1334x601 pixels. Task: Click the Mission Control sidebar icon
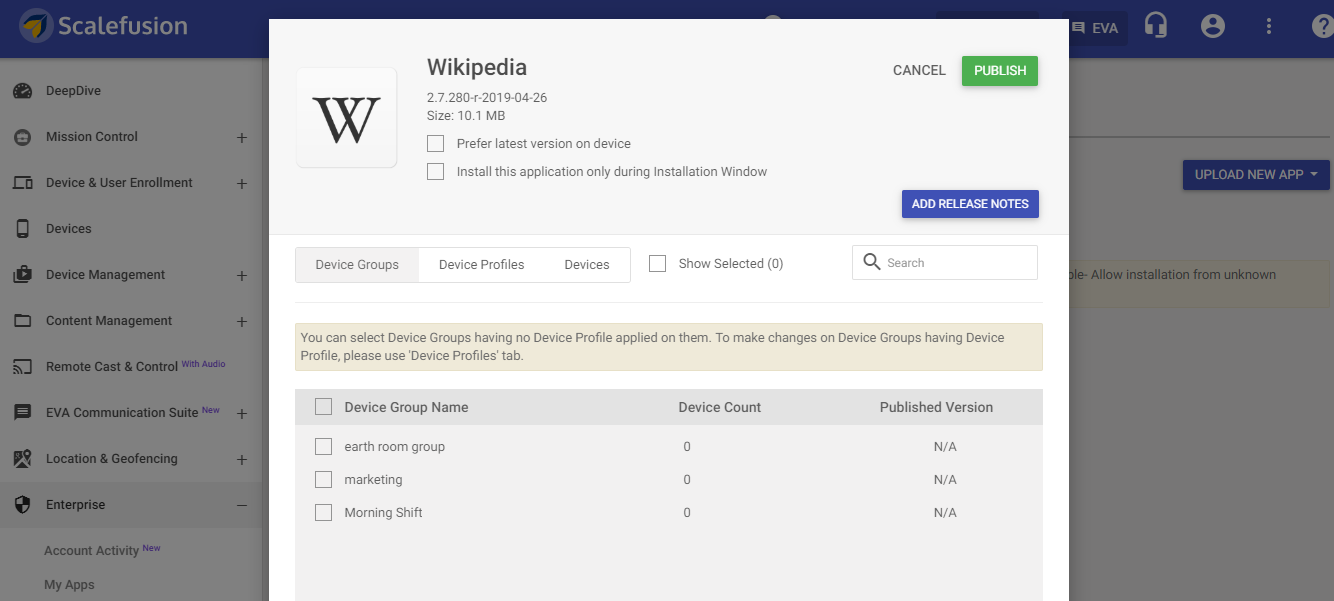tap(23, 137)
